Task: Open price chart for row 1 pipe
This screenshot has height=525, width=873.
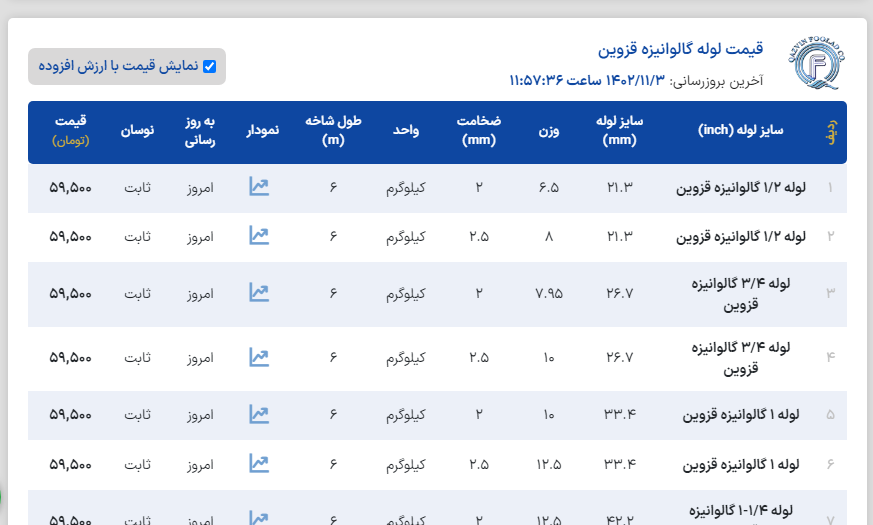Action: (259, 187)
